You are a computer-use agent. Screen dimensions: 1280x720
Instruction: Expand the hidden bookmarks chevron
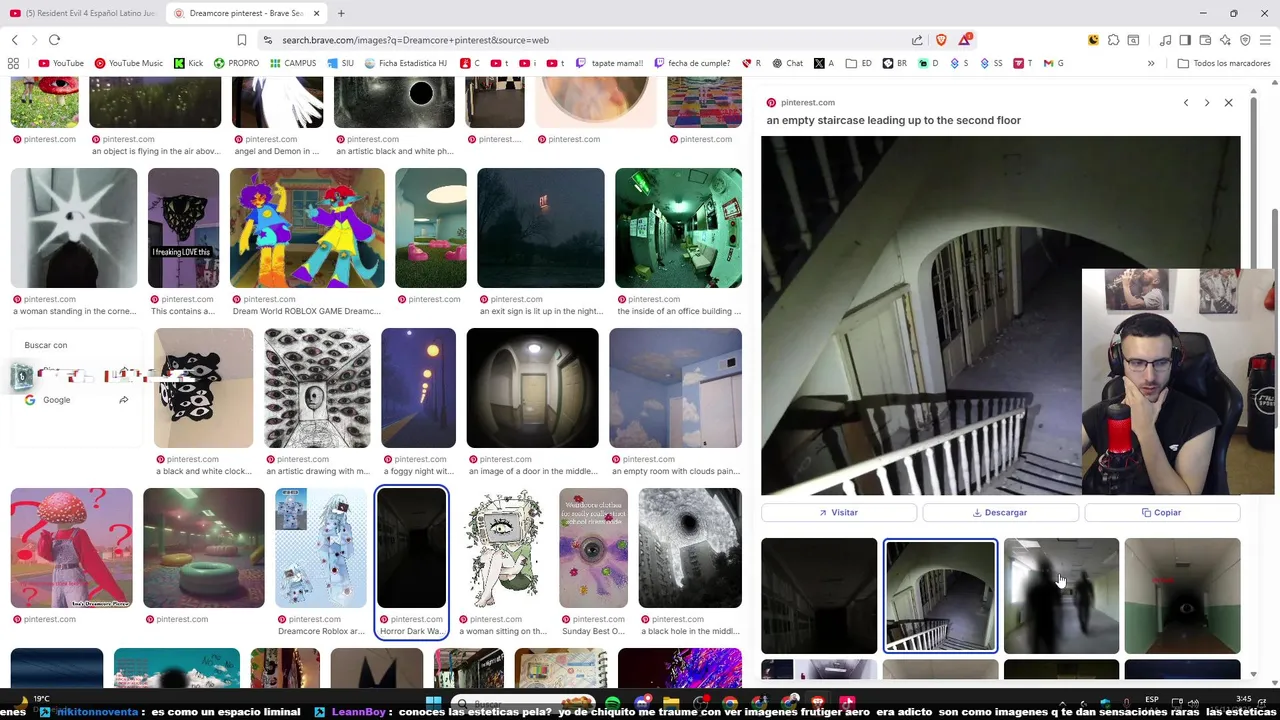pyautogui.click(x=1151, y=63)
